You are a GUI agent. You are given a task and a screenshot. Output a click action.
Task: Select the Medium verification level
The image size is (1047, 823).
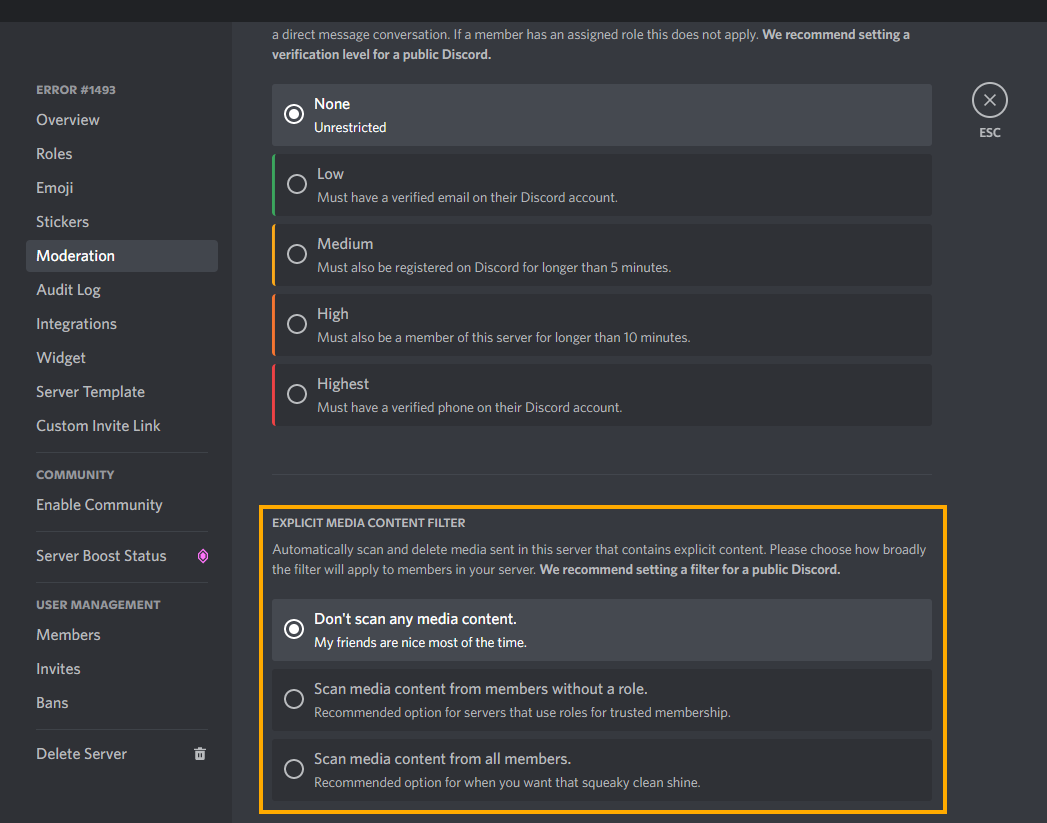pos(602,255)
